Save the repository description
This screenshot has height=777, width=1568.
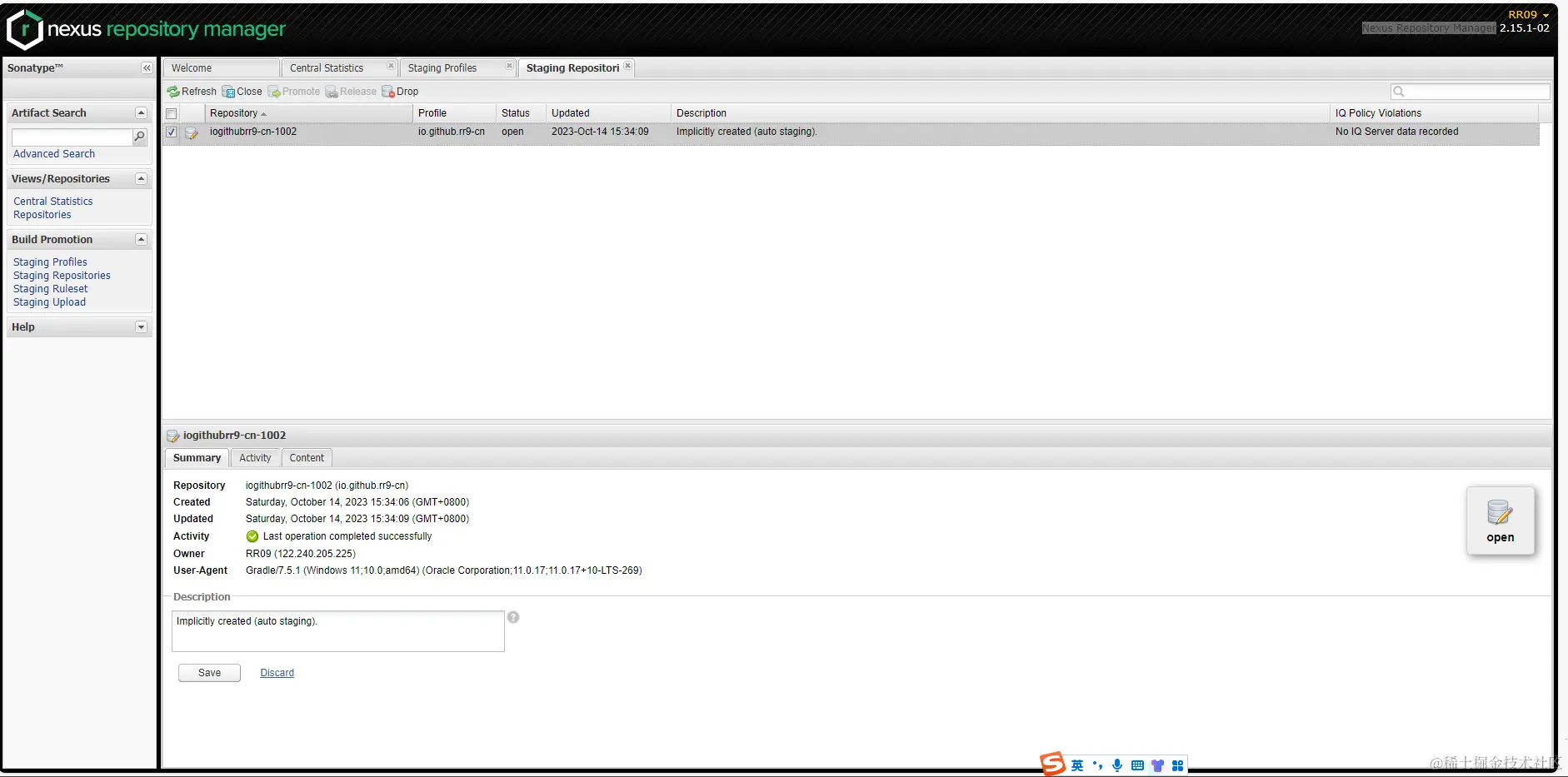209,673
